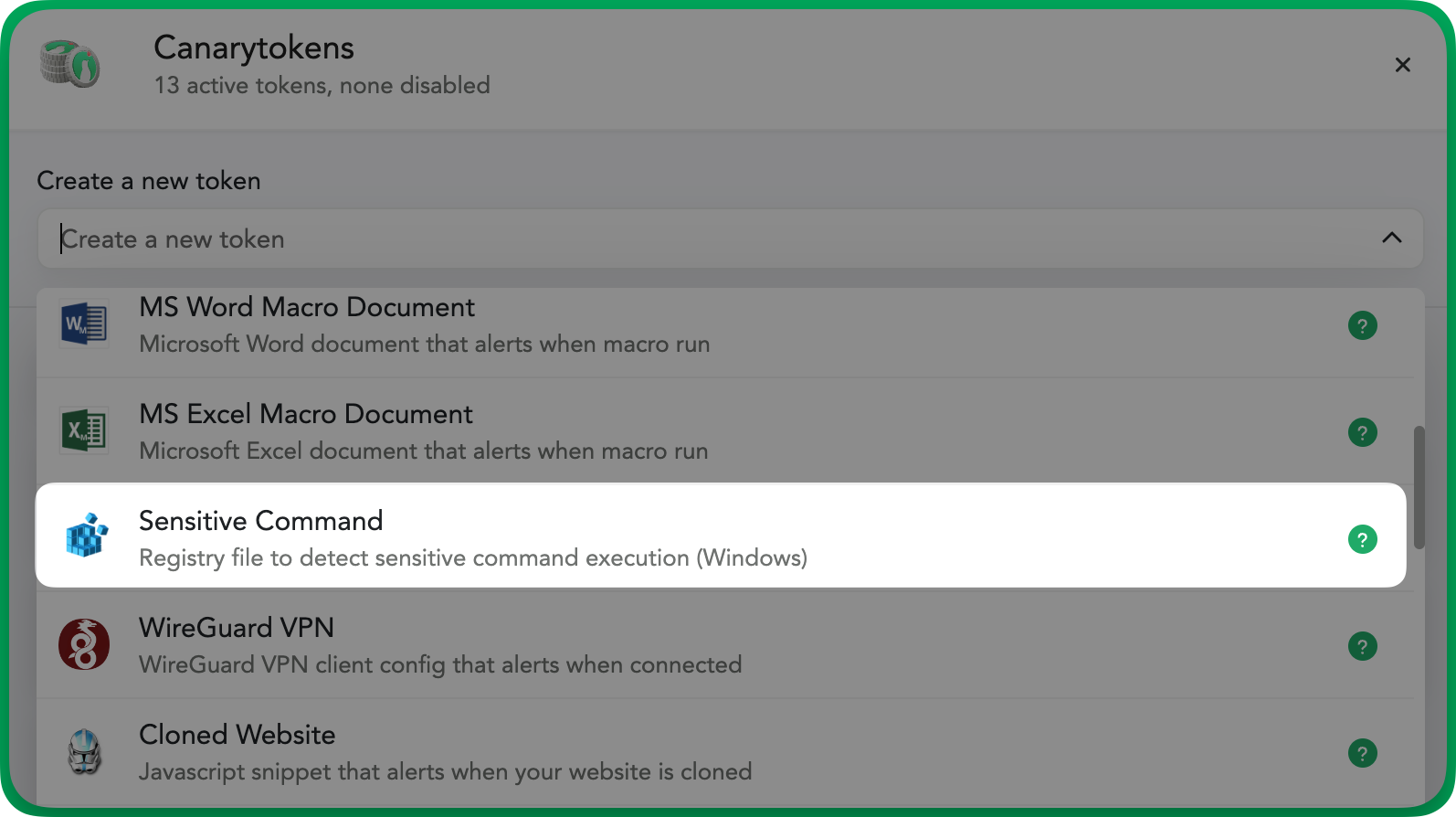The height and width of the screenshot is (817, 1456).
Task: Select MS Word Macro Document token
Action: coord(725,325)
